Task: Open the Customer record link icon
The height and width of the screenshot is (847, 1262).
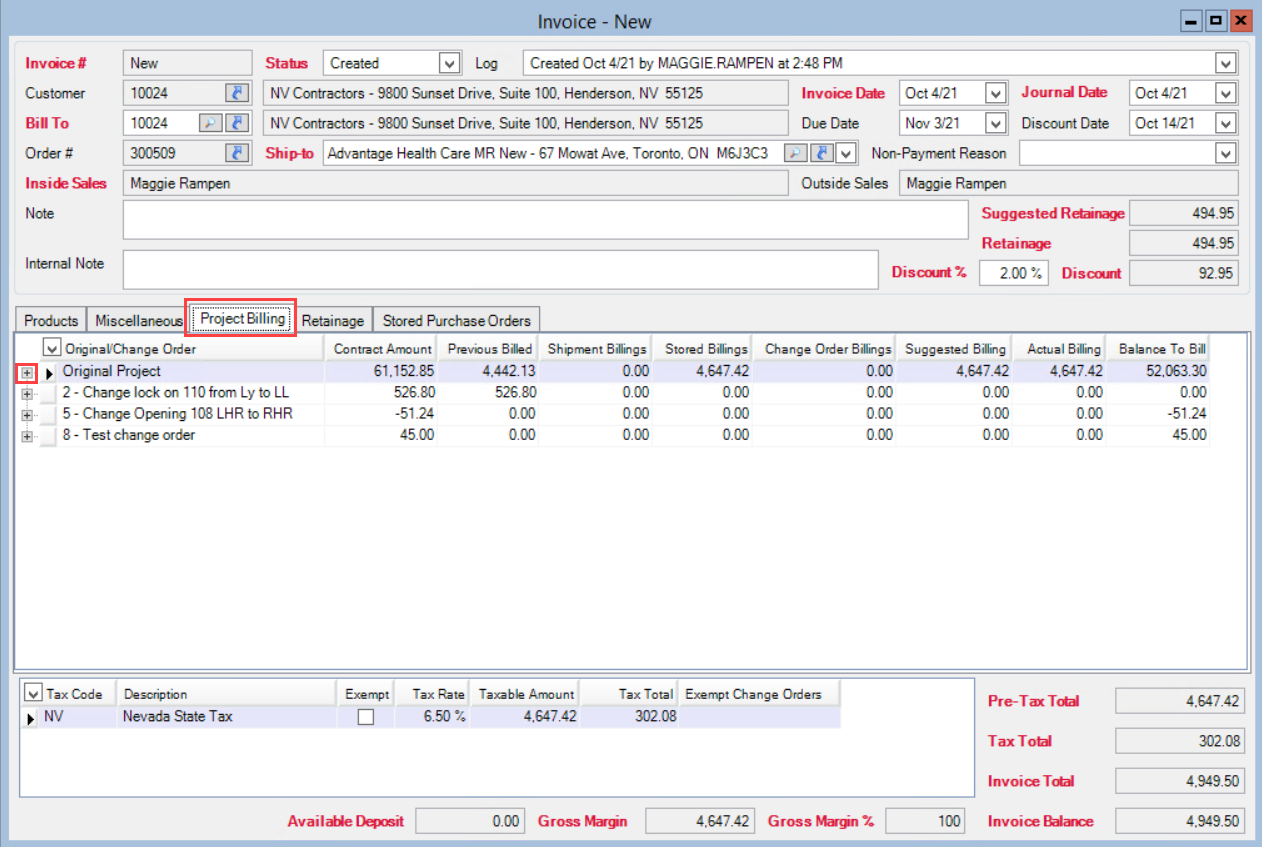Action: (237, 93)
